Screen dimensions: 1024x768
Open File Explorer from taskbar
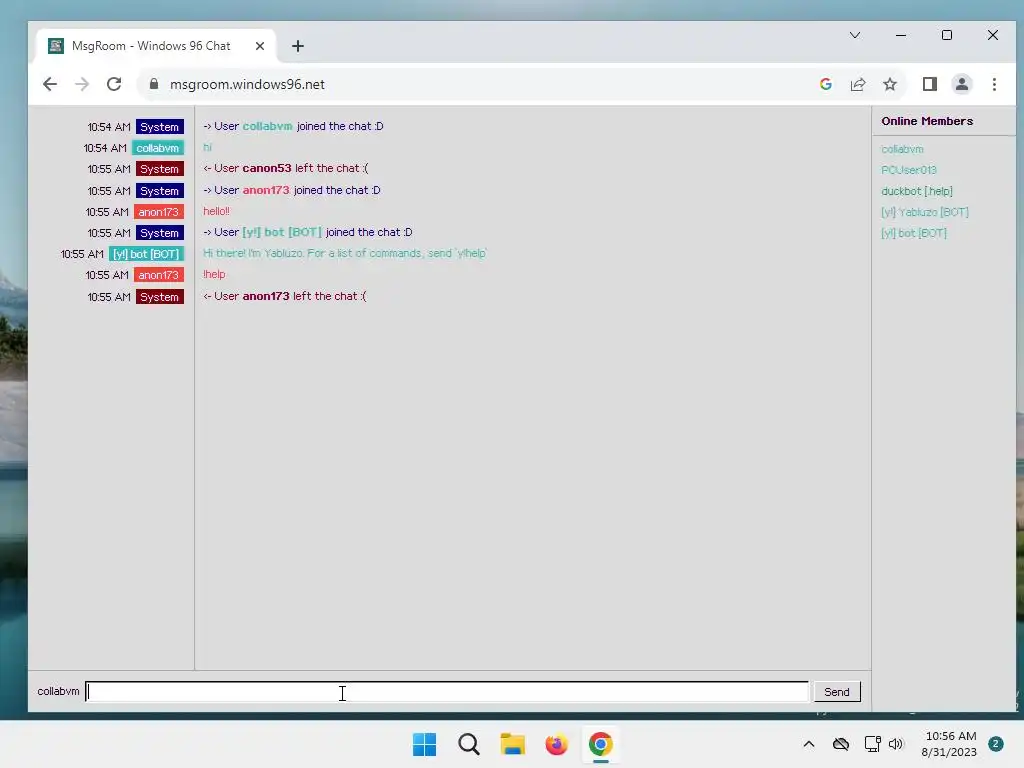513,744
